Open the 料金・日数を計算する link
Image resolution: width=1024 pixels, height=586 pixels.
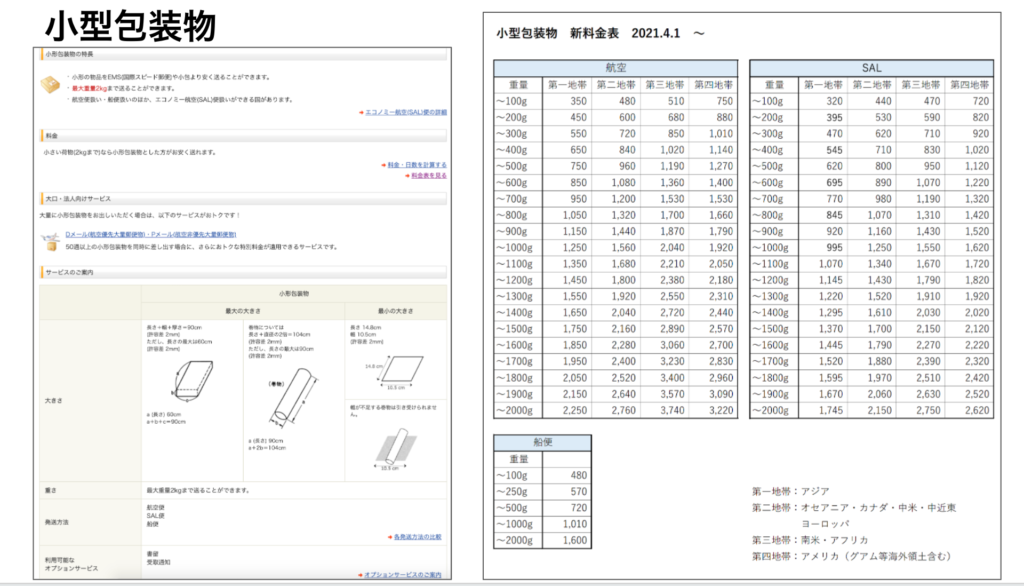click(417, 165)
